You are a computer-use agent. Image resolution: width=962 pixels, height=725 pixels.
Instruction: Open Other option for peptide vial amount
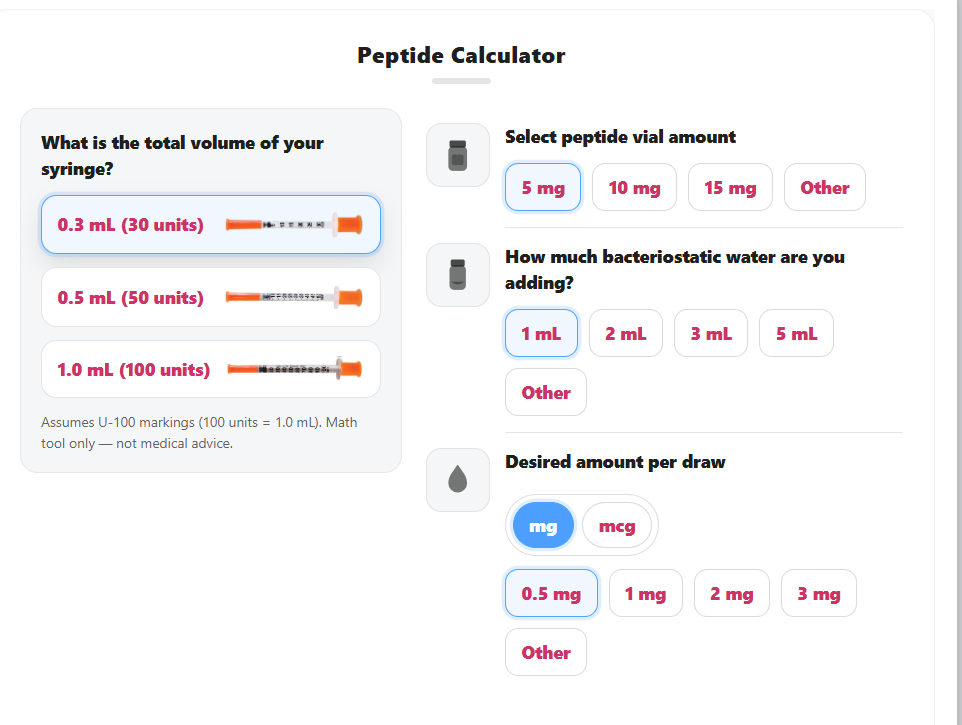point(824,188)
